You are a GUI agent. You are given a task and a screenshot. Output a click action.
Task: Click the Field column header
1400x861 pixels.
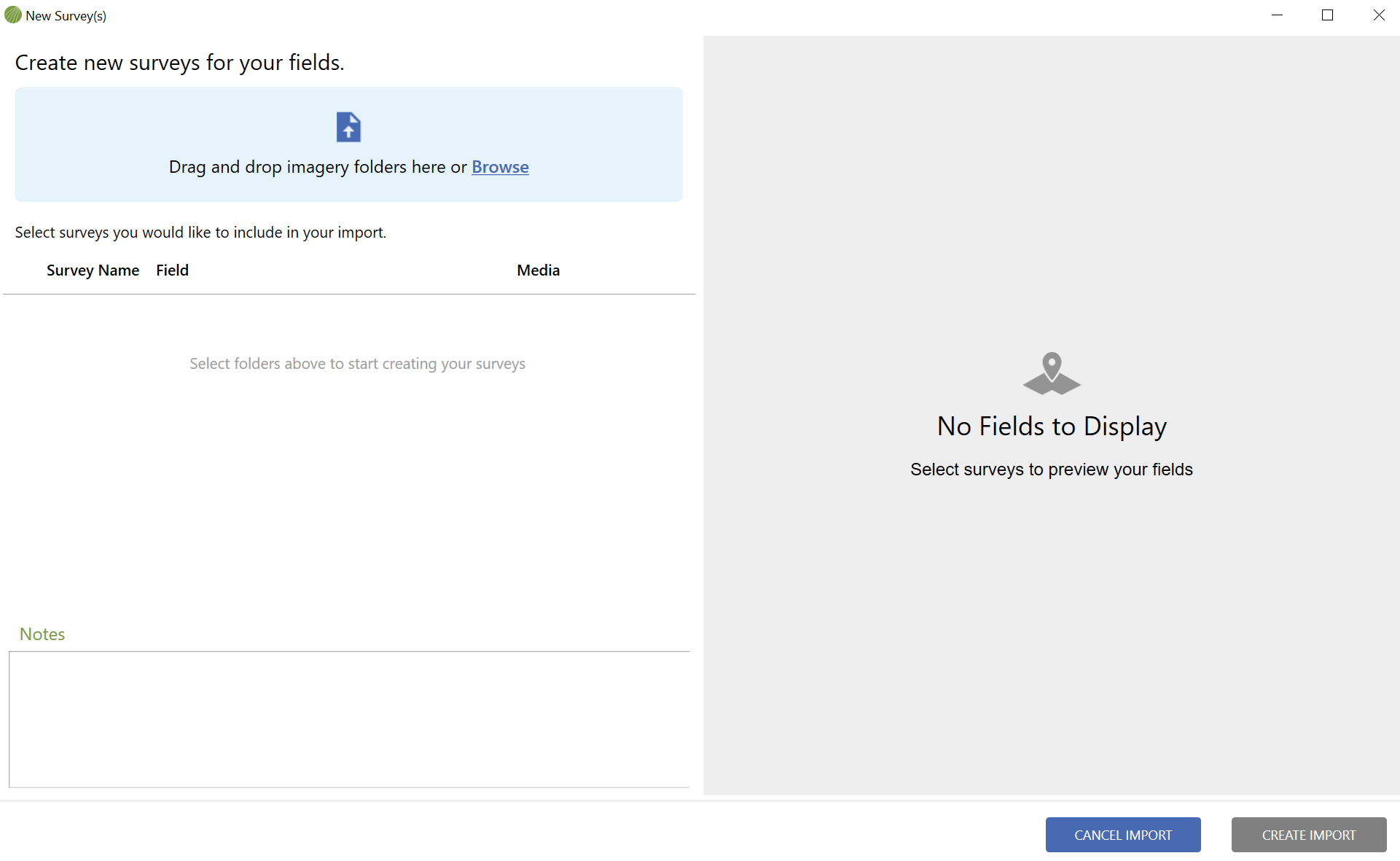point(172,270)
